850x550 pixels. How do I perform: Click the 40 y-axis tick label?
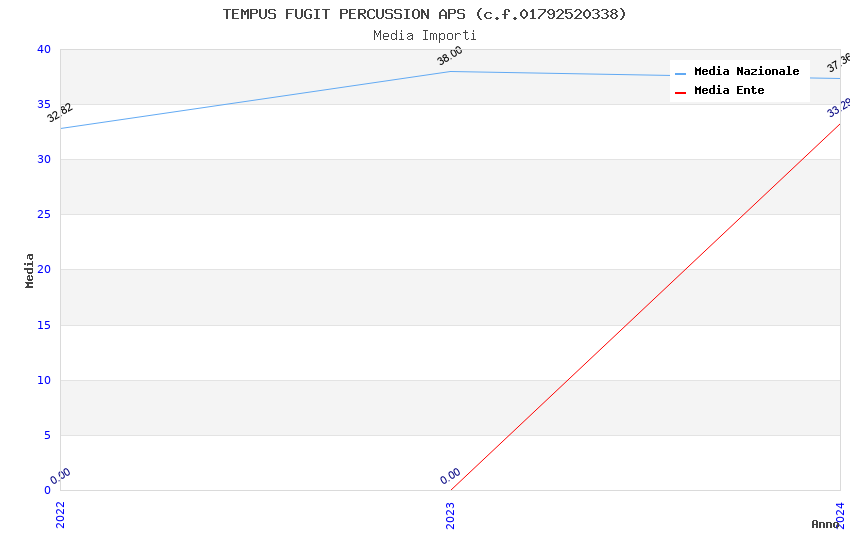click(43, 49)
